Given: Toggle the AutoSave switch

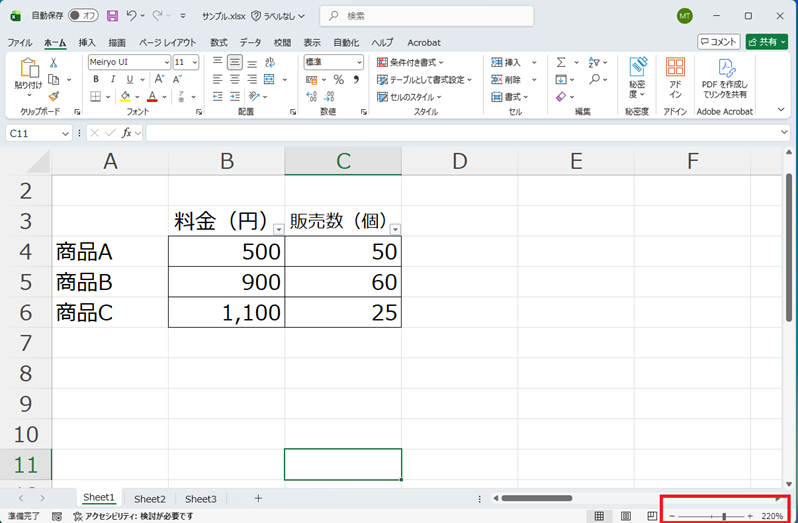Looking at the screenshot, I should point(82,16).
